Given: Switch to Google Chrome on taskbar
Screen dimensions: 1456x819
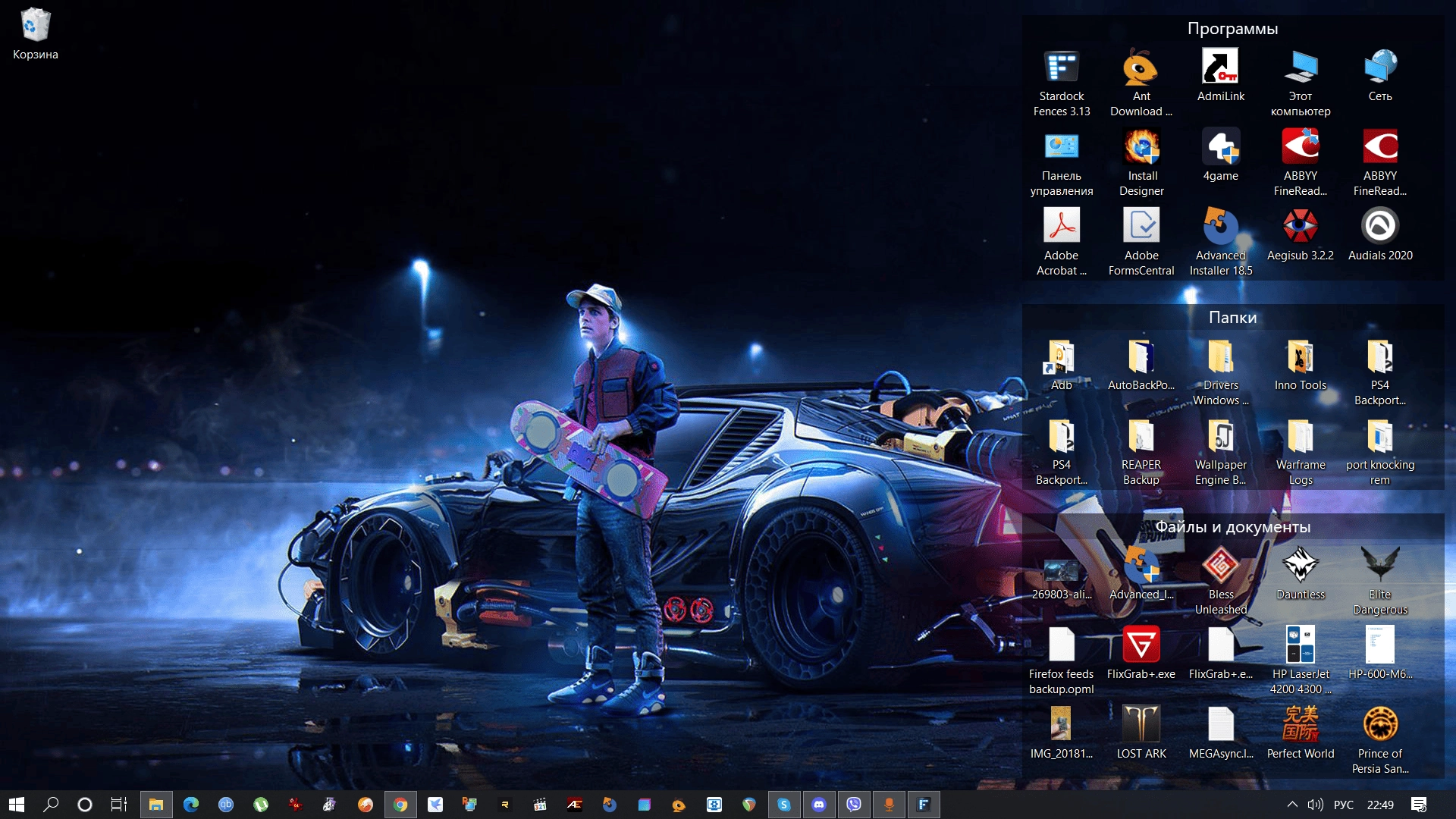Looking at the screenshot, I should tap(400, 805).
